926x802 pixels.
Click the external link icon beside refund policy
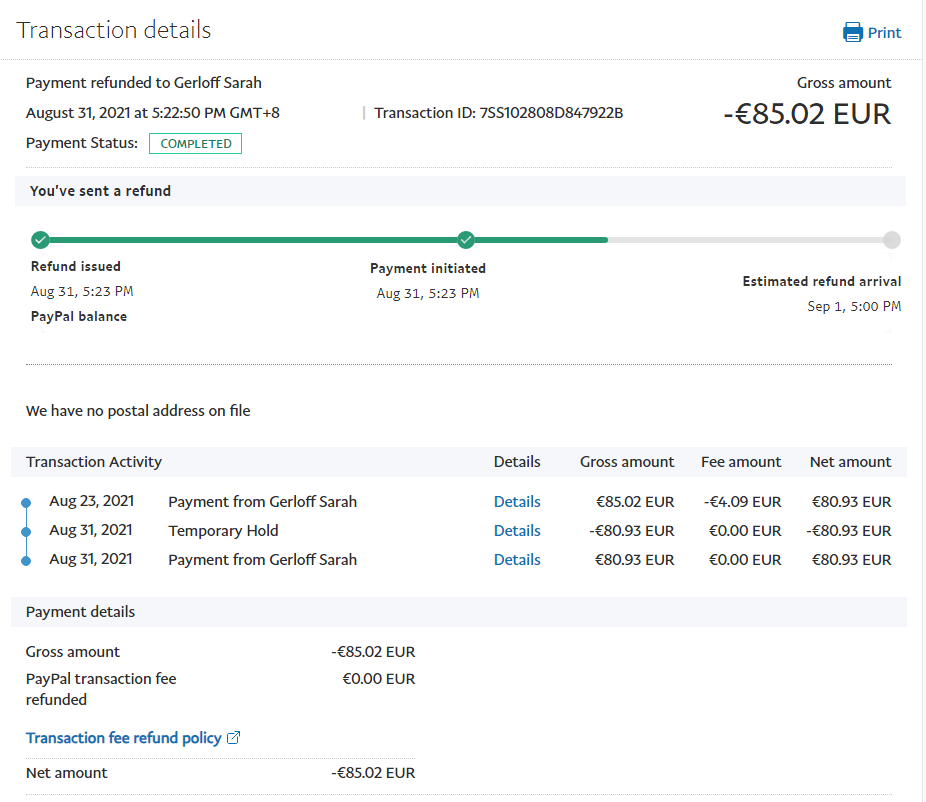(234, 738)
